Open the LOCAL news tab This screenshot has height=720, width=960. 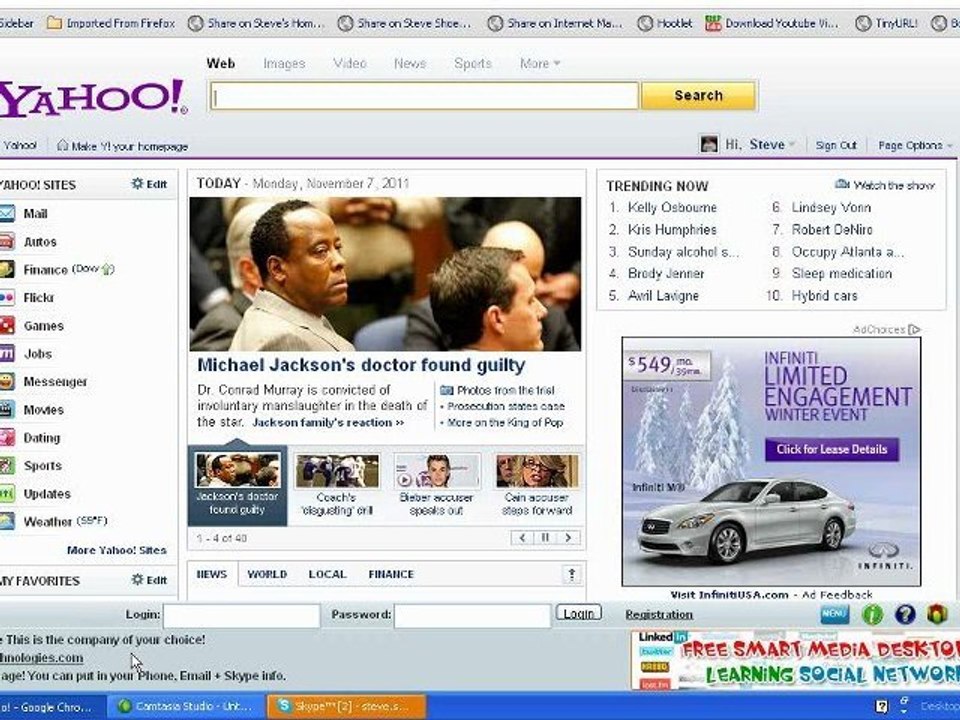[328, 574]
